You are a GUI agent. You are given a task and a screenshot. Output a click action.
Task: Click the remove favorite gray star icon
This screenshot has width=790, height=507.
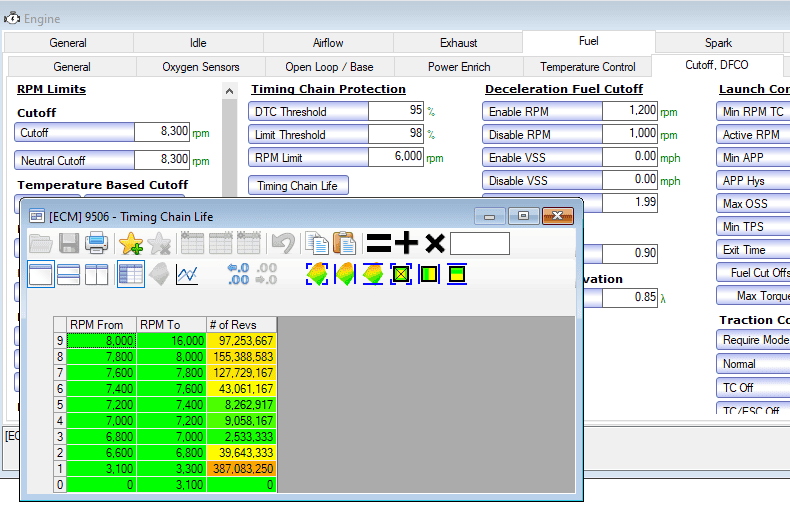[x=159, y=243]
